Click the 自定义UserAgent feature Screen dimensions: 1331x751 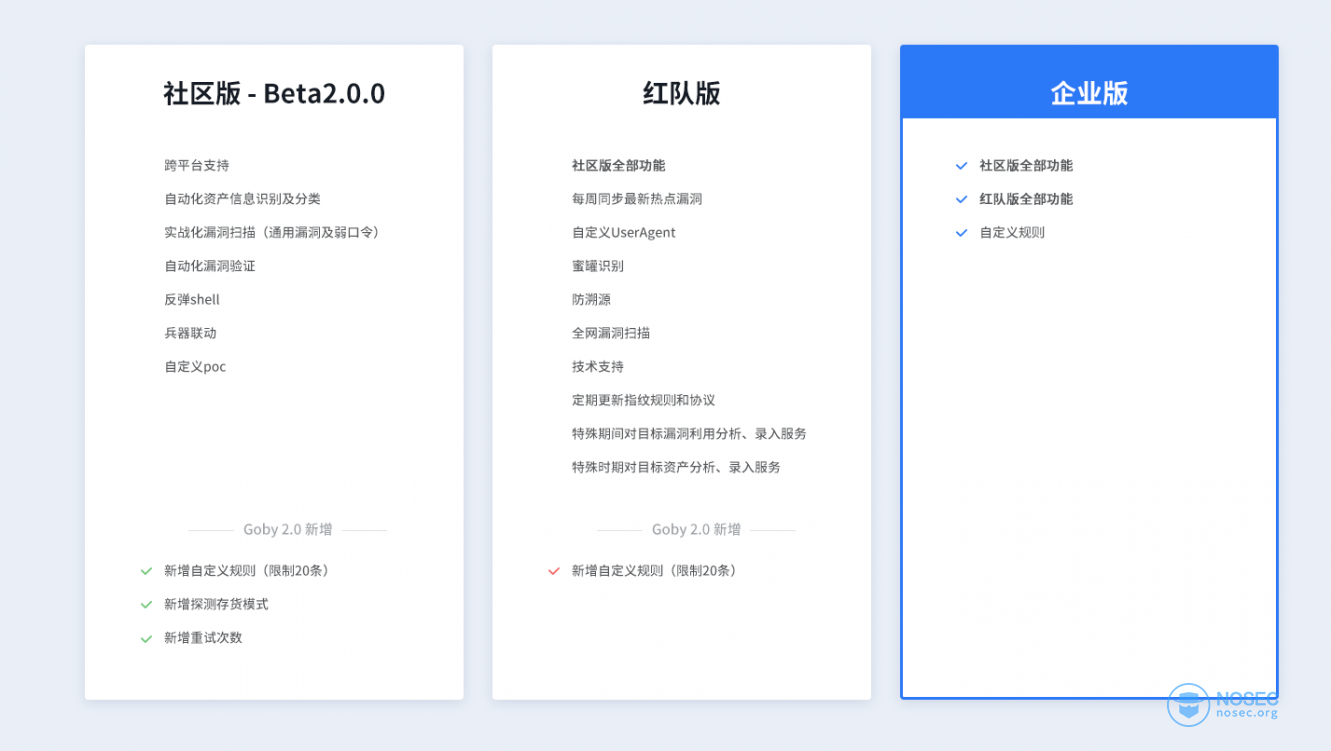[x=623, y=232]
